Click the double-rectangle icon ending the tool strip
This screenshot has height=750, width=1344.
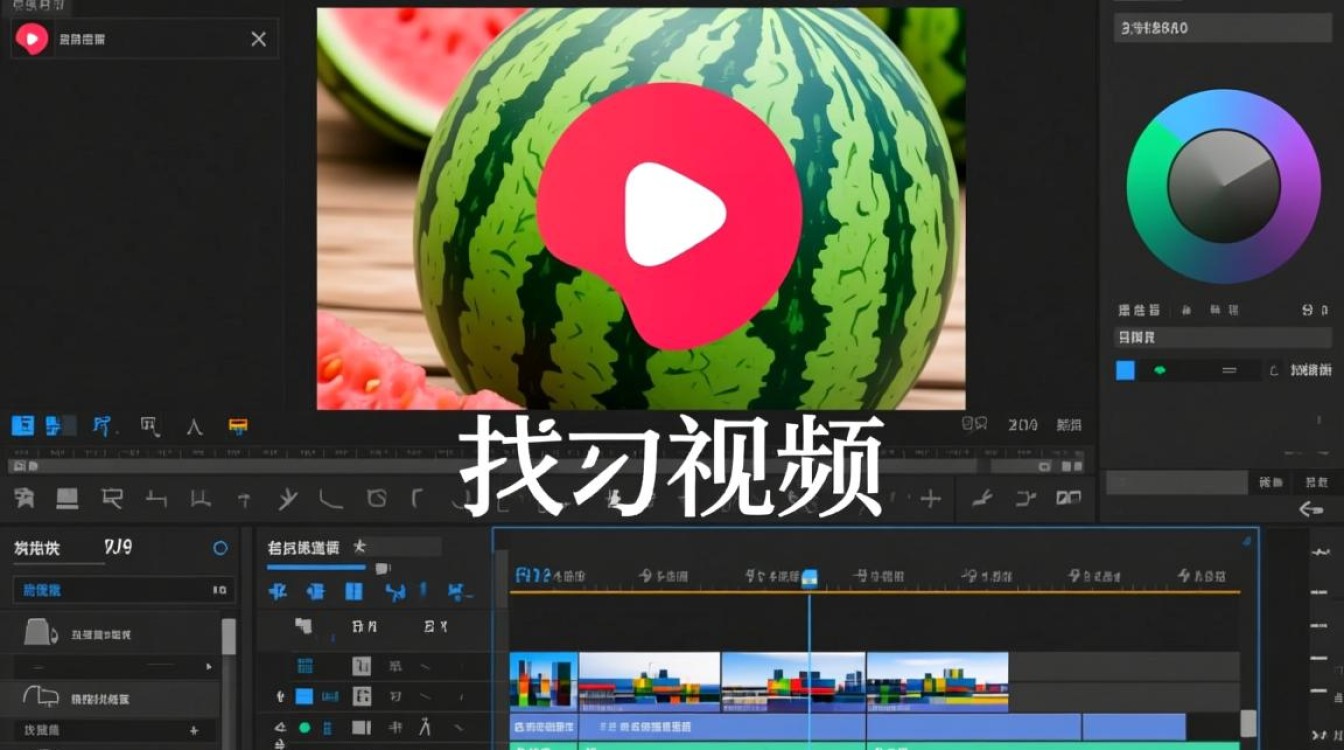point(1069,497)
